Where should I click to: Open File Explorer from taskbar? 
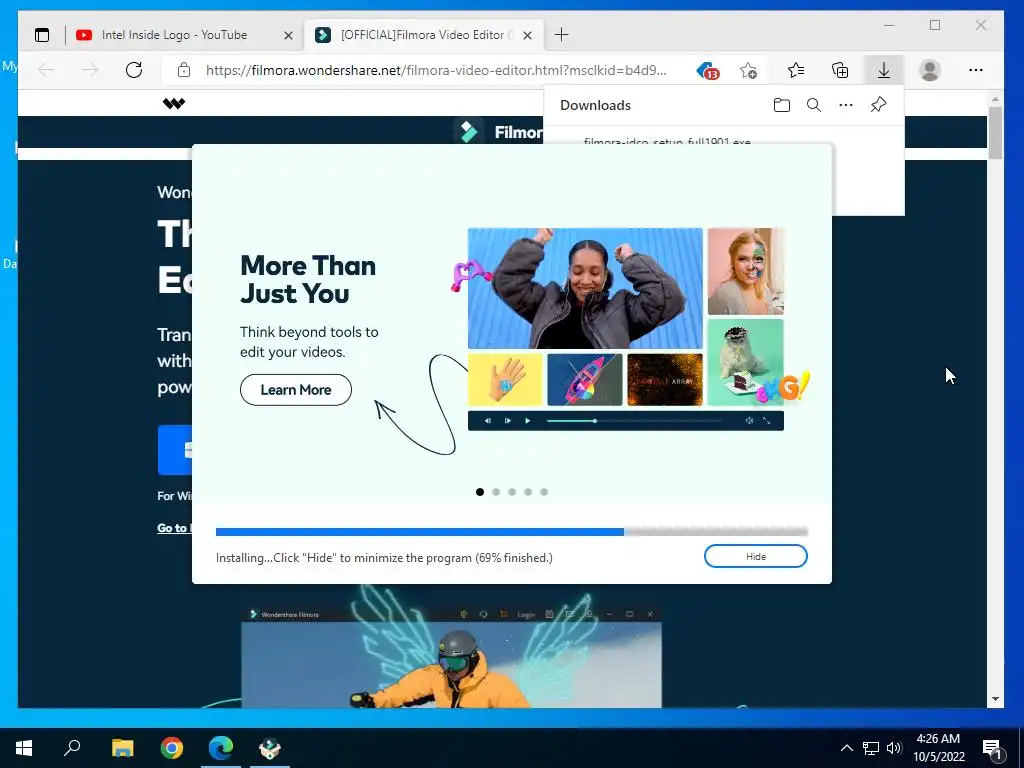122,748
